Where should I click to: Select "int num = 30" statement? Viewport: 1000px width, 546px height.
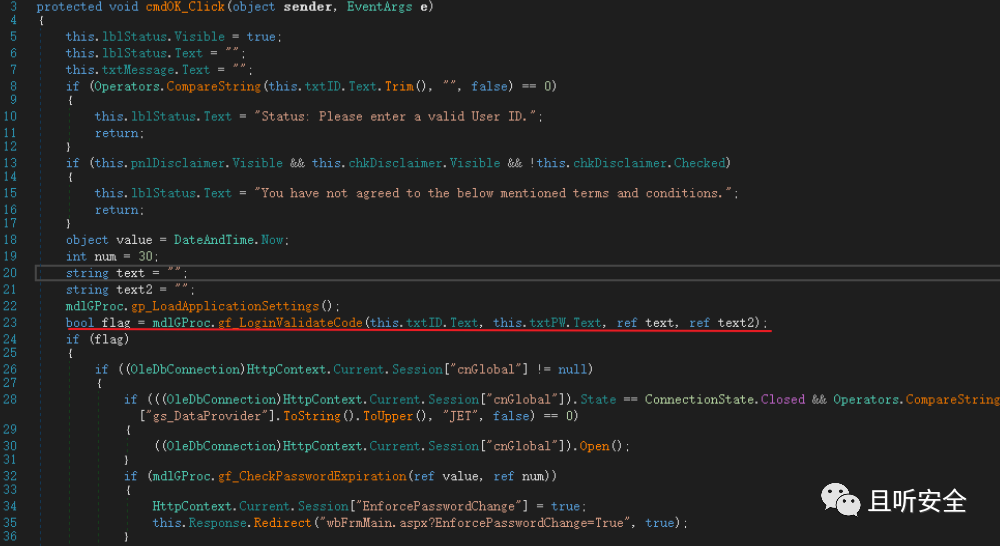[111, 256]
